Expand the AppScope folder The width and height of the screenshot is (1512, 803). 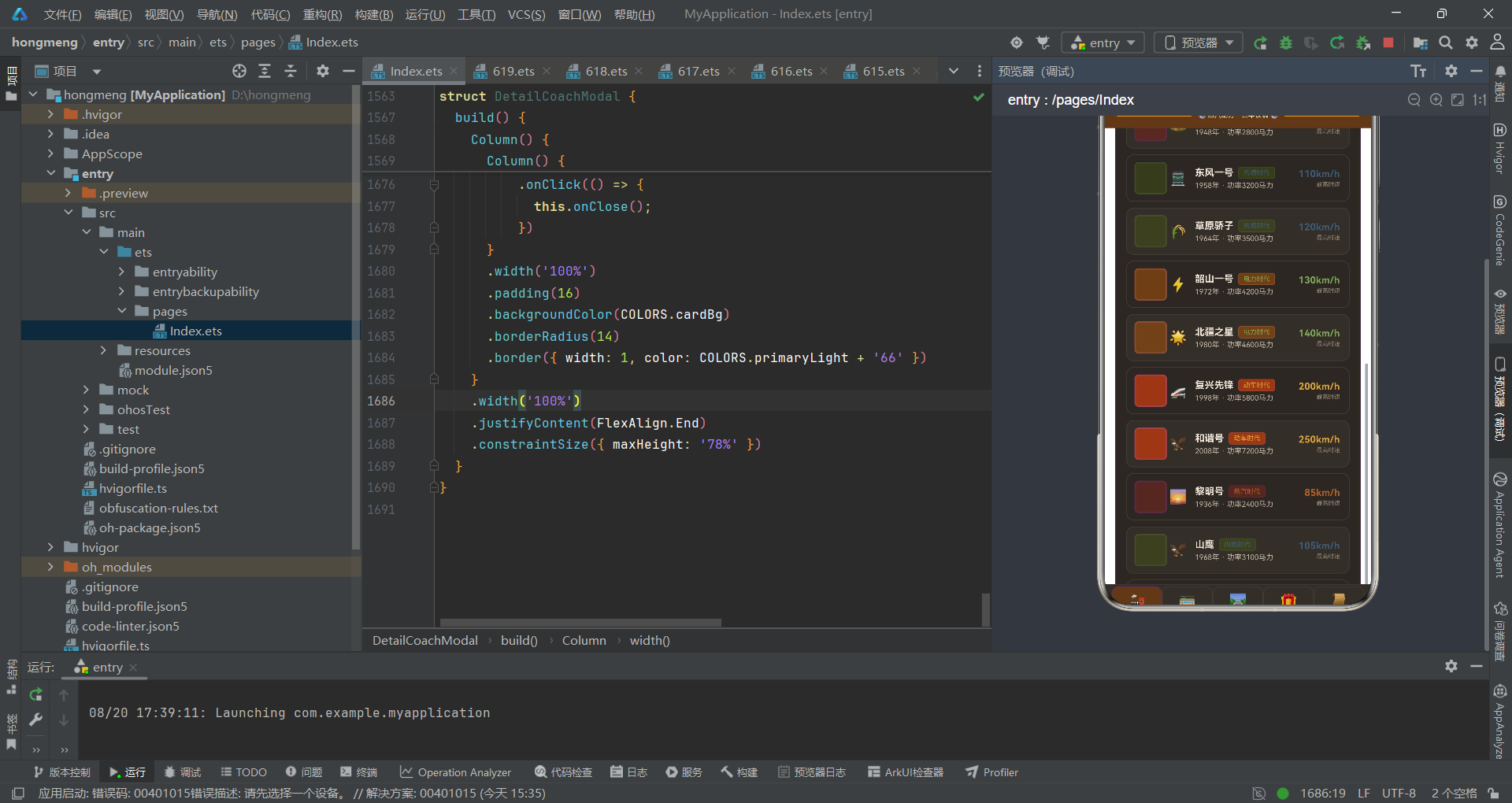coord(51,154)
